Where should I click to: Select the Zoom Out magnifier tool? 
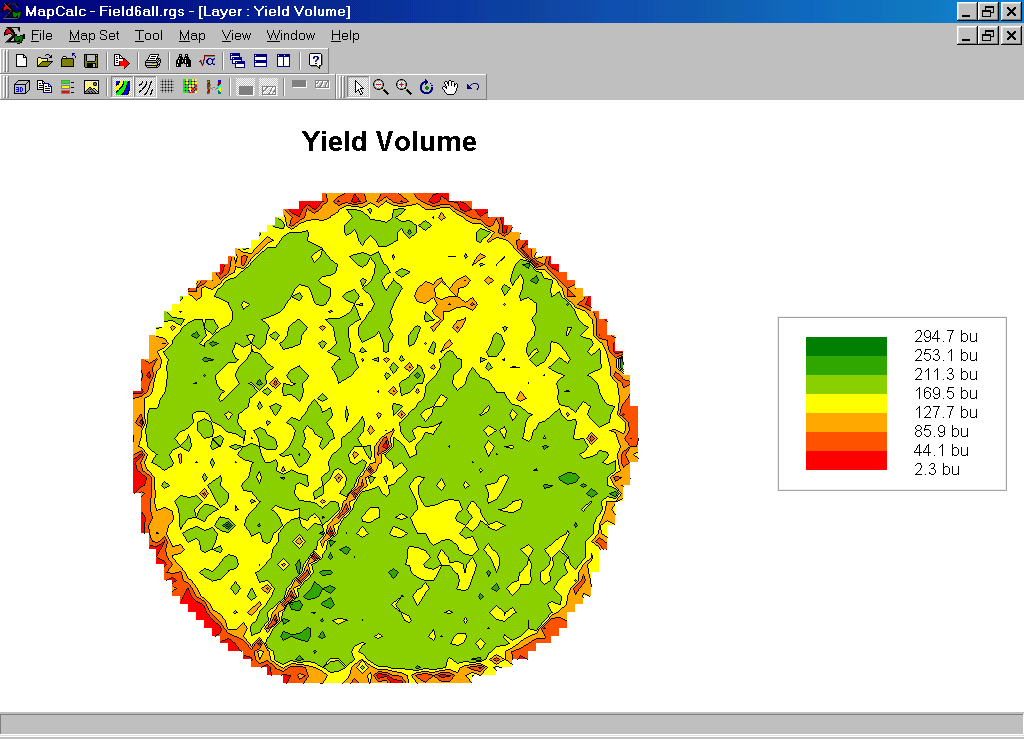tap(381, 86)
